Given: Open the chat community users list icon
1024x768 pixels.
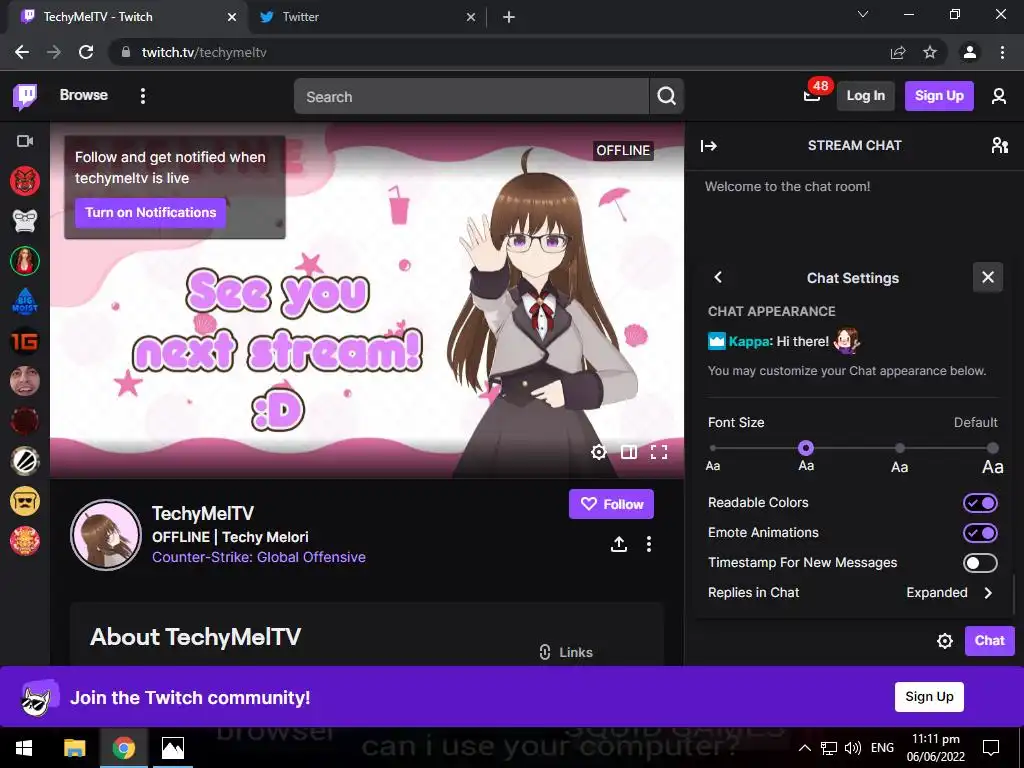Looking at the screenshot, I should [999, 146].
